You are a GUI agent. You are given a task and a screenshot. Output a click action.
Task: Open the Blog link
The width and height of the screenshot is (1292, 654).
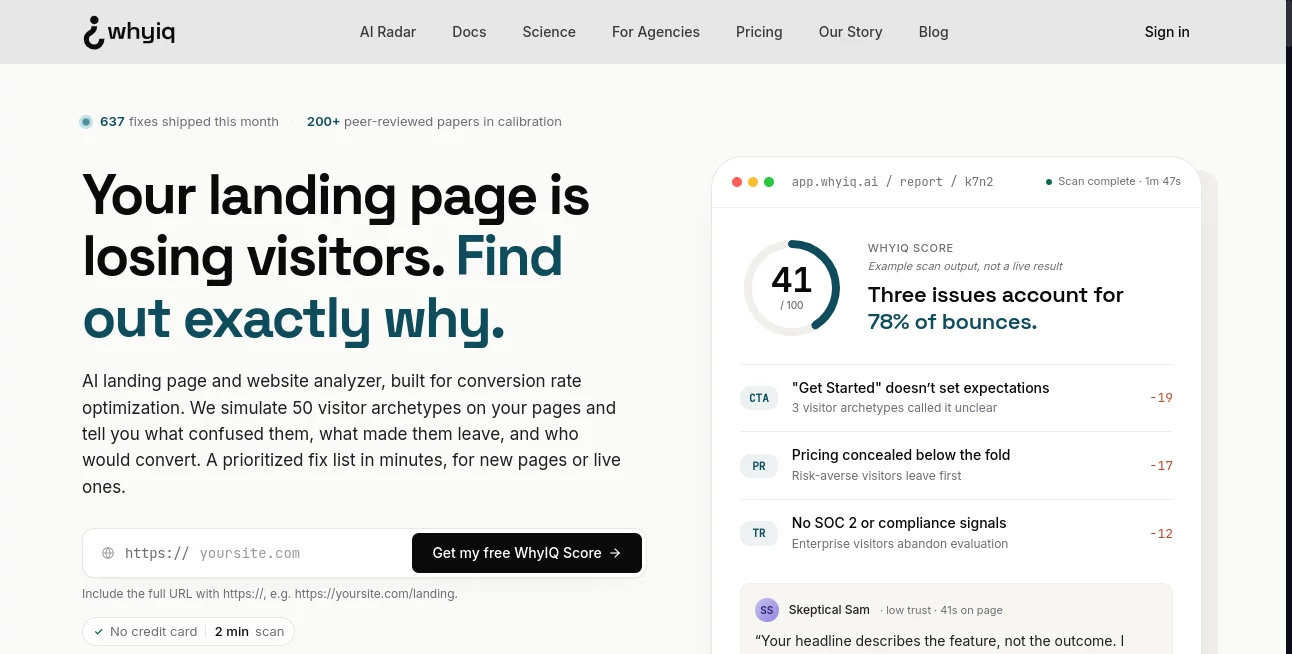(933, 32)
